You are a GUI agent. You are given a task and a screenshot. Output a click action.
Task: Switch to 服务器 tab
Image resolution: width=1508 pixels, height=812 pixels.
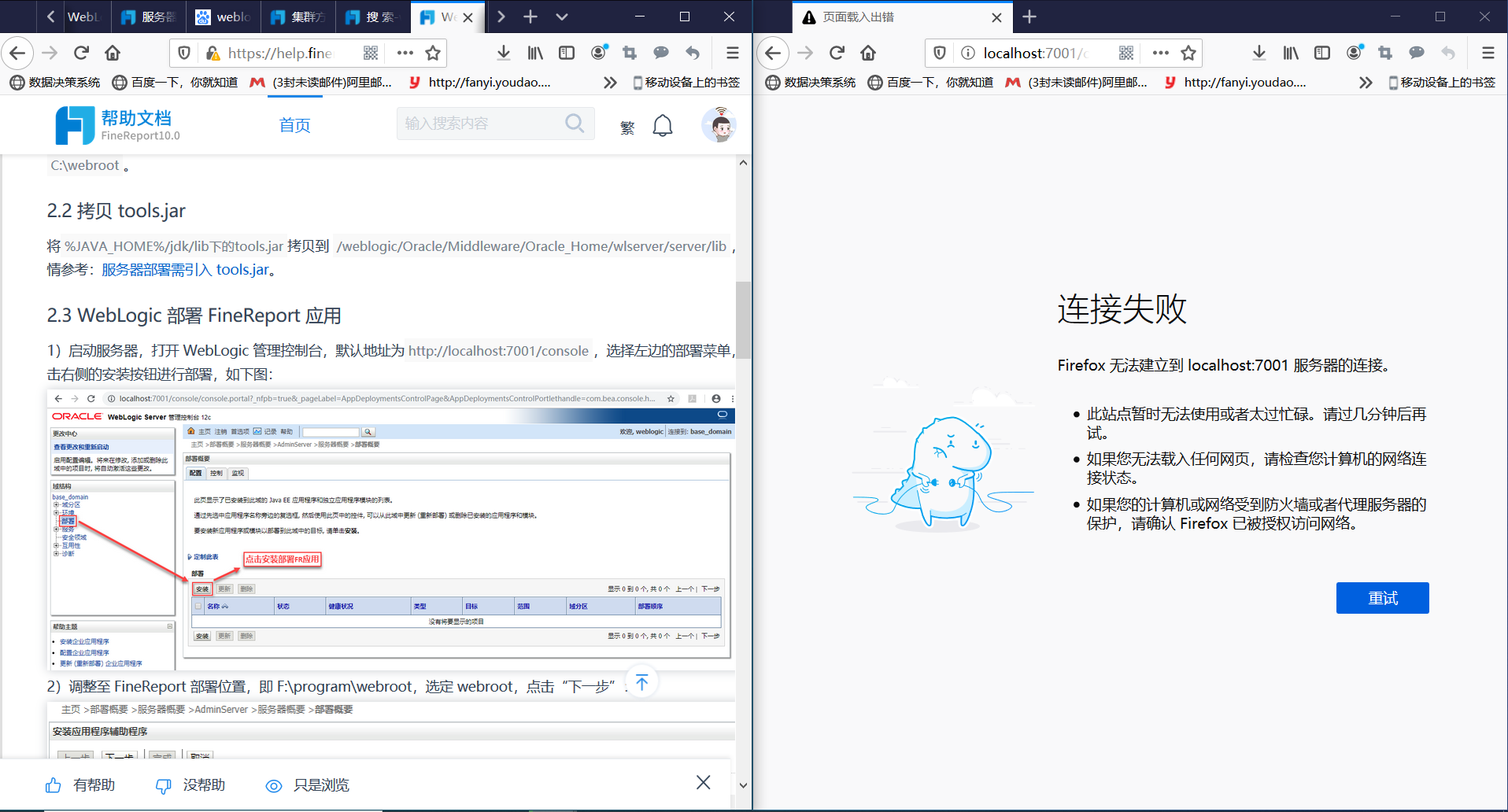tap(147, 17)
